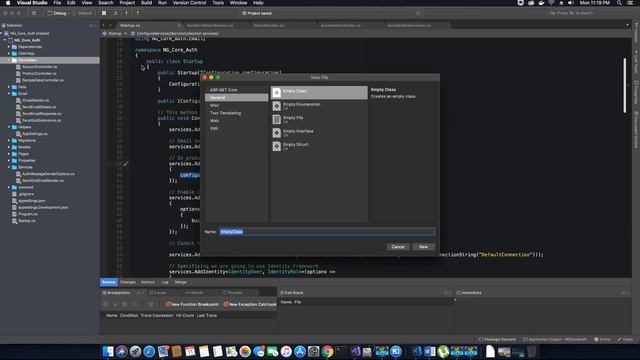
Task: Open the Tasks pad in status bar
Action: [x=625, y=340]
